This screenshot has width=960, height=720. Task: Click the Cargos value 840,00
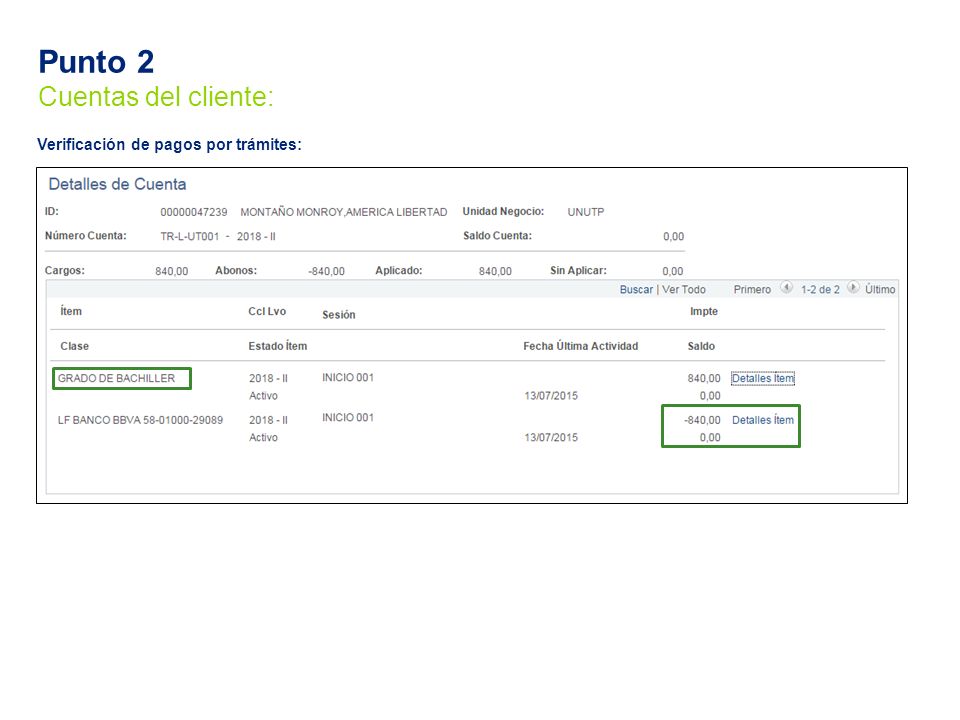pos(171,271)
